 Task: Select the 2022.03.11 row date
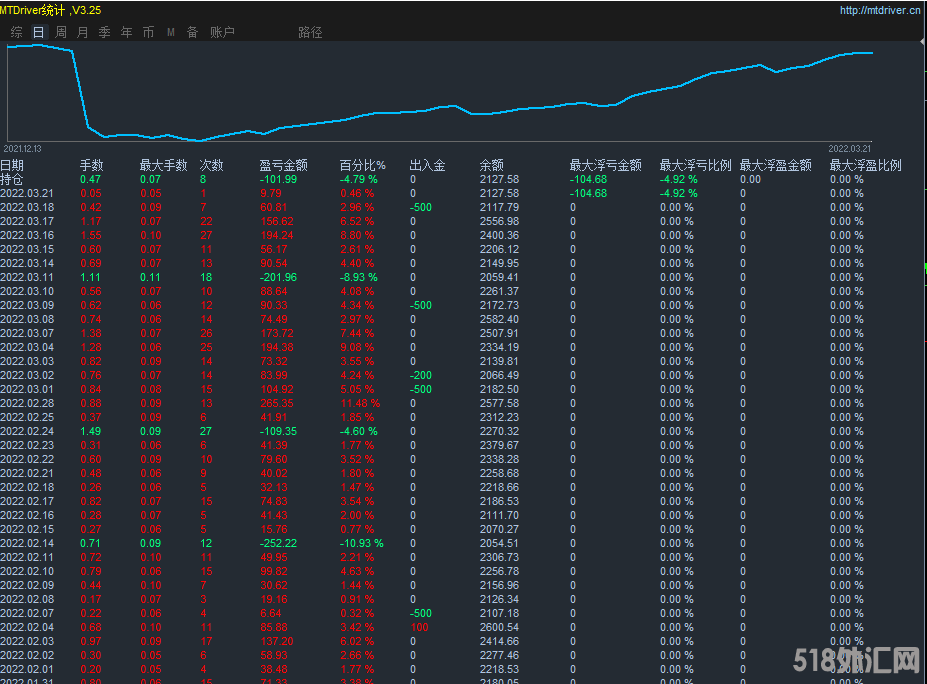click(x=27, y=277)
